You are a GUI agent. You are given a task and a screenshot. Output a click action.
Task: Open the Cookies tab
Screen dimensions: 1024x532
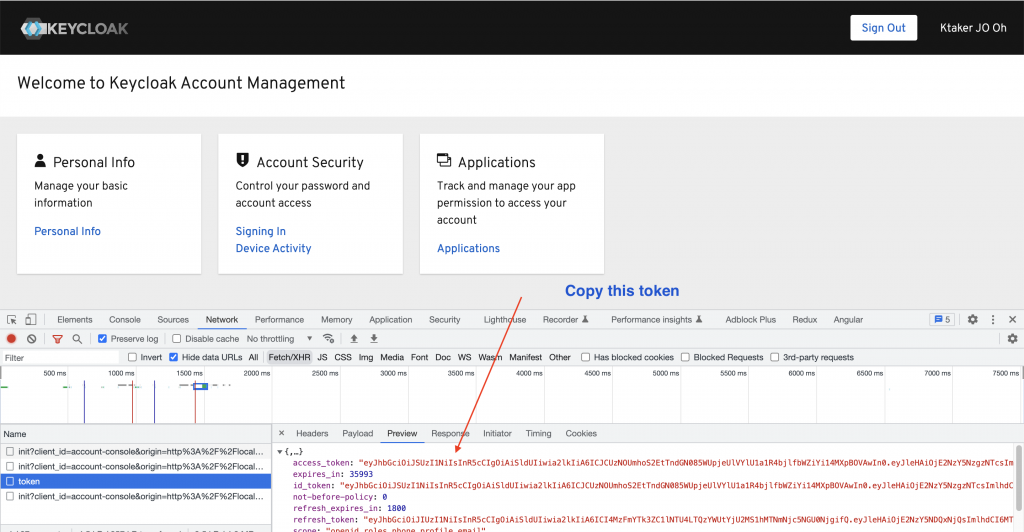(x=581, y=433)
